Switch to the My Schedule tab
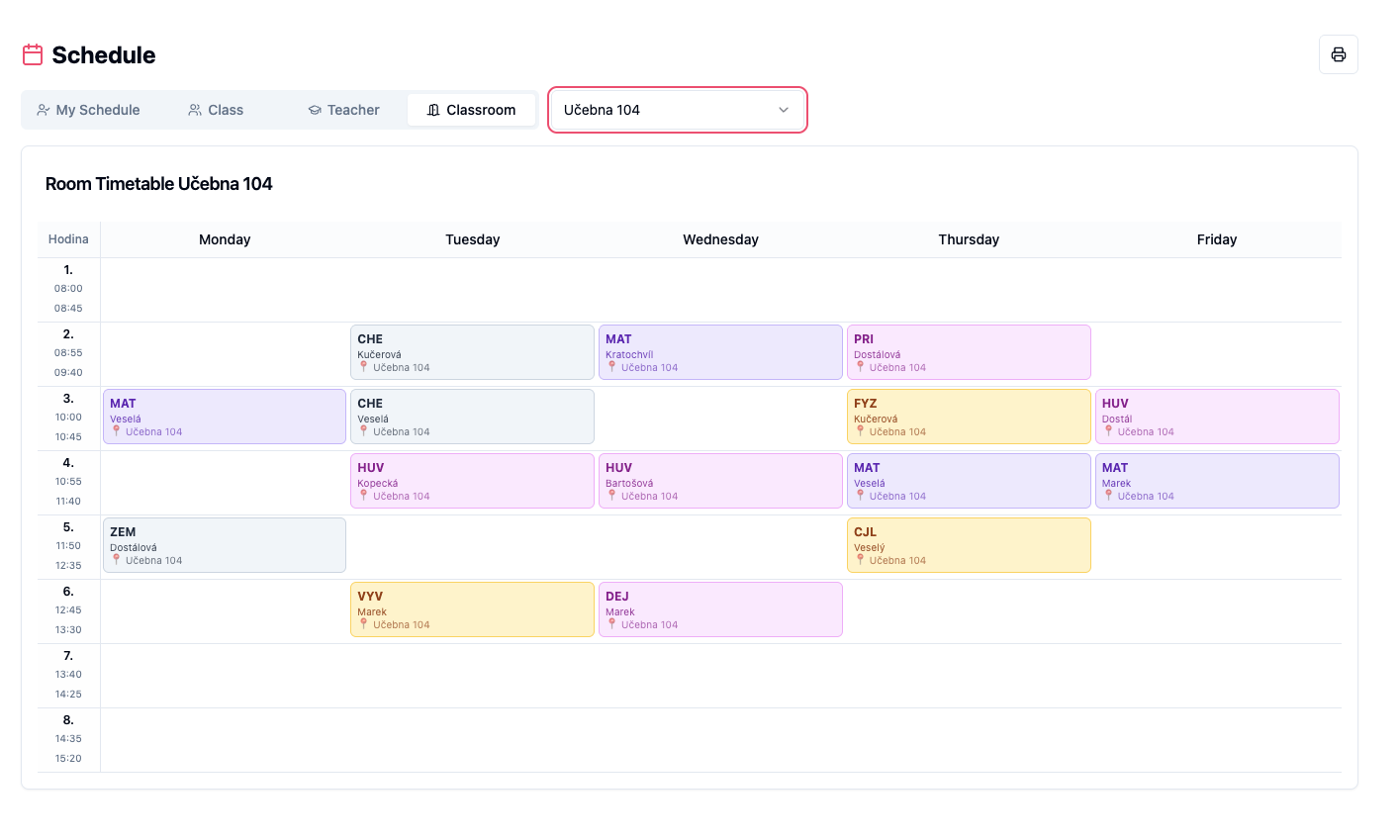 [88, 110]
